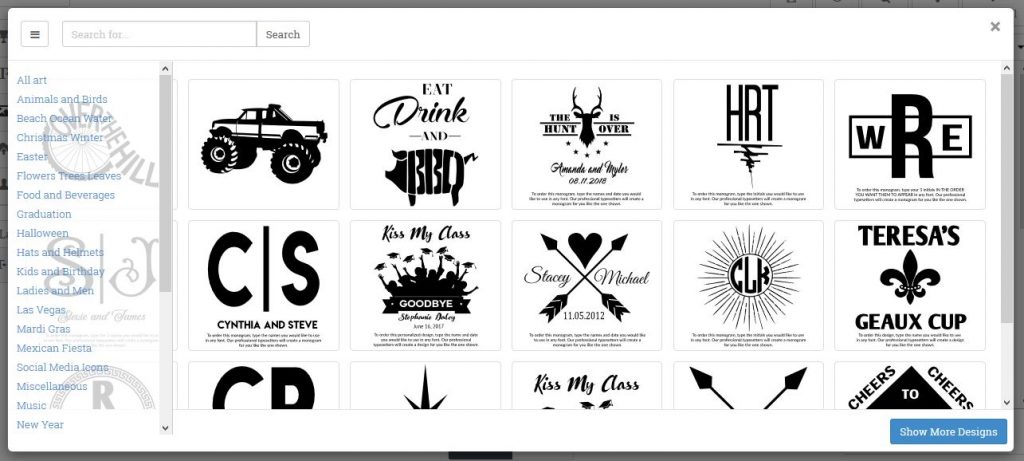The height and width of the screenshot is (461, 1024).
Task: Pick bottom-row Kiss My Class design
Action: click(586, 386)
